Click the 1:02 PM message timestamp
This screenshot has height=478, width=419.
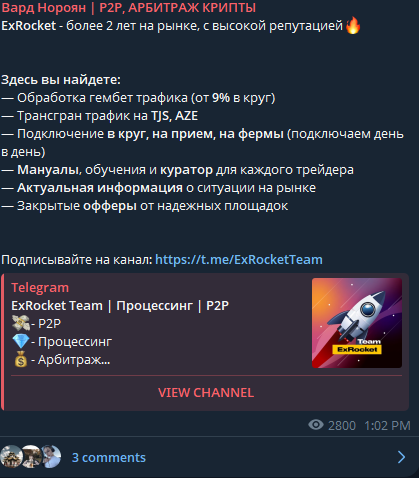pos(387,426)
